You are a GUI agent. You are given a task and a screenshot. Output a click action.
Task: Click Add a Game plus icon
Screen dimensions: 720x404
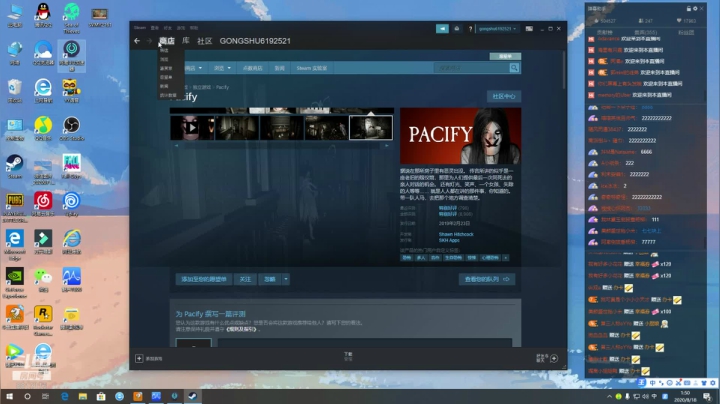point(139,359)
